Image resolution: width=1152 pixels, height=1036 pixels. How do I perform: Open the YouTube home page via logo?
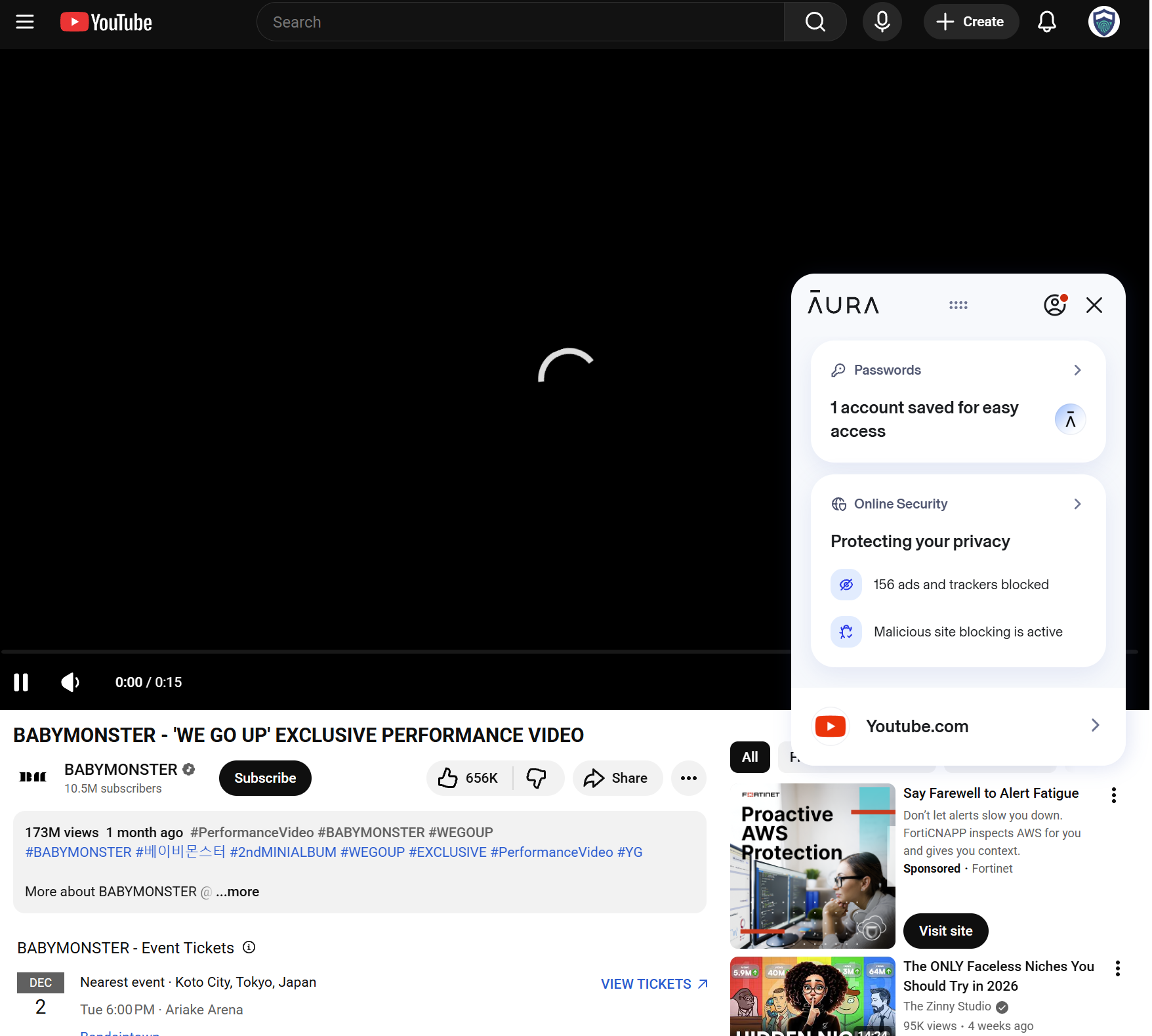coord(105,22)
